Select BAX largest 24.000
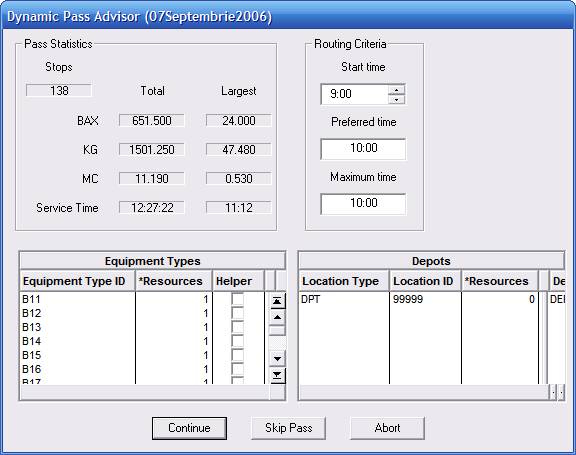 (239, 120)
